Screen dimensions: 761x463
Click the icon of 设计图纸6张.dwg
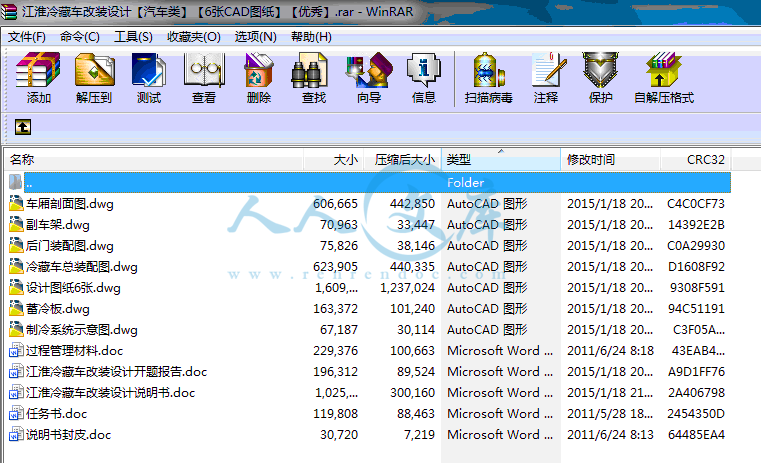click(x=16, y=287)
